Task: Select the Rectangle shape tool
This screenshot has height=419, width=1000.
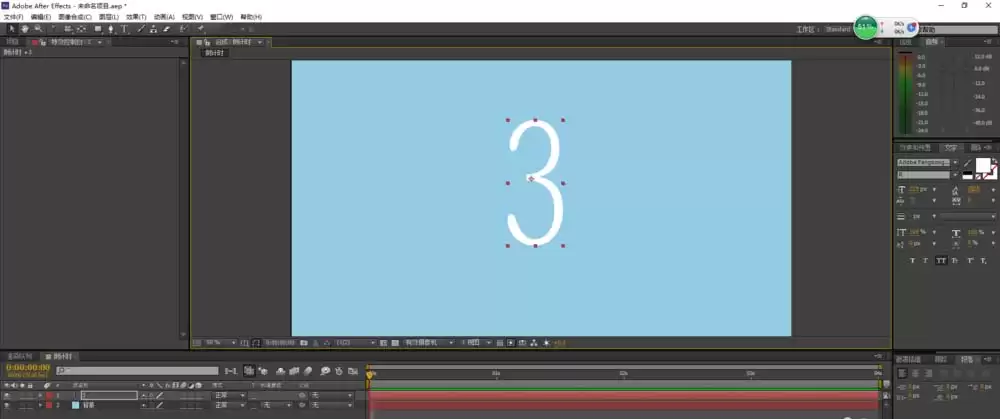Action: pyautogui.click(x=98, y=29)
